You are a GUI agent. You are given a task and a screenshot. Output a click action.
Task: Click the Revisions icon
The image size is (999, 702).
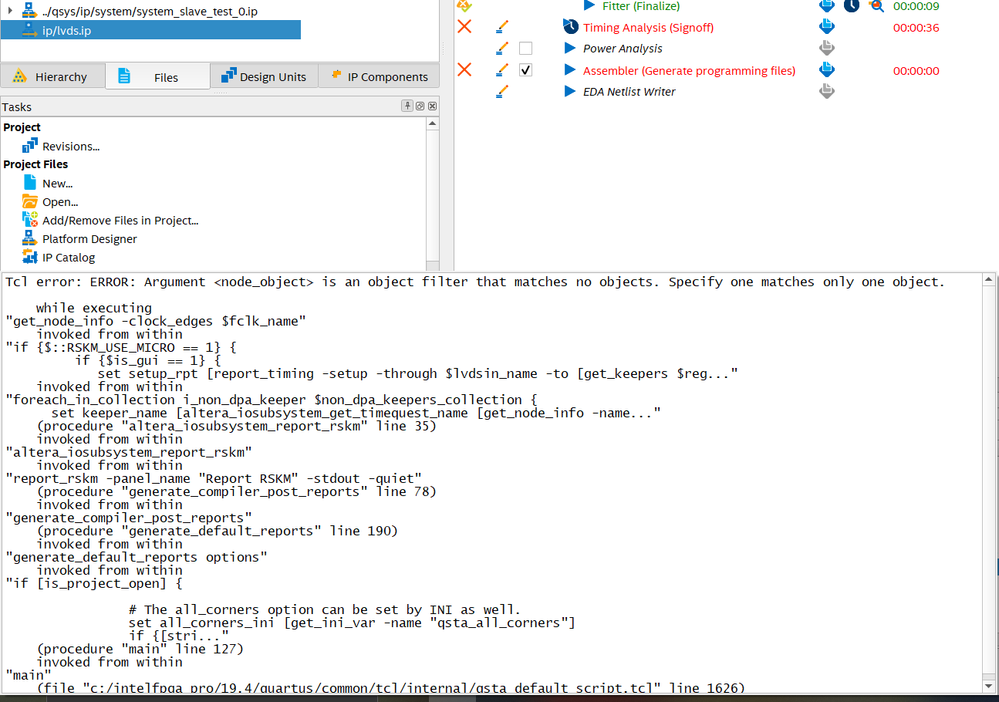click(29, 146)
